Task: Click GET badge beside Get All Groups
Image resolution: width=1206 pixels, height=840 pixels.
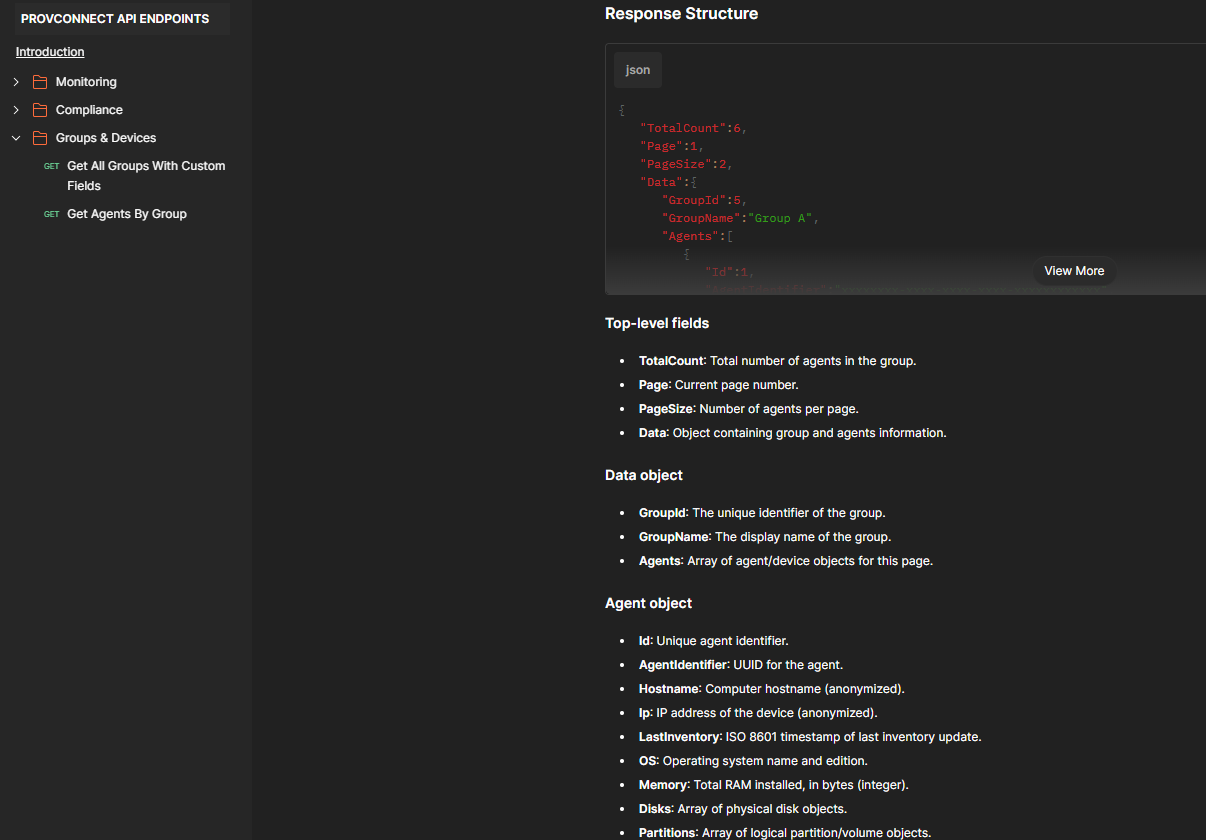Action: coord(52,167)
